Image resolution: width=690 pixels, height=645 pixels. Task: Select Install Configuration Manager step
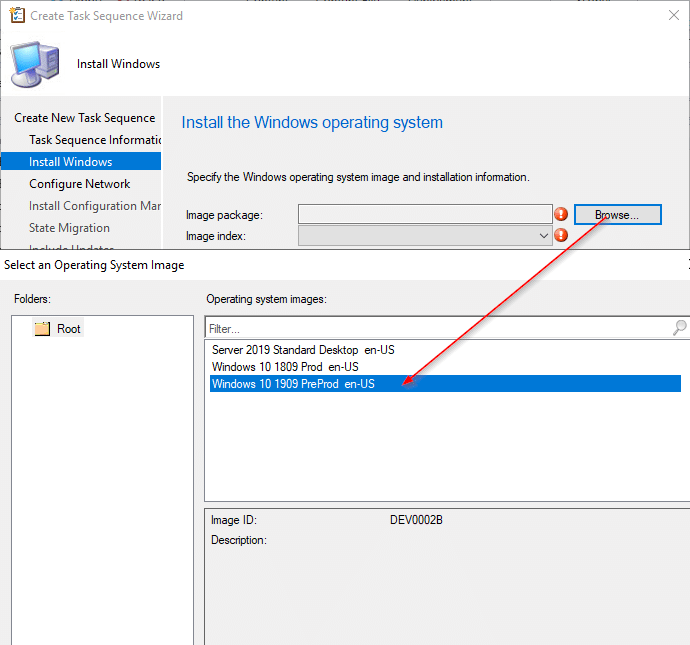pyautogui.click(x=95, y=206)
